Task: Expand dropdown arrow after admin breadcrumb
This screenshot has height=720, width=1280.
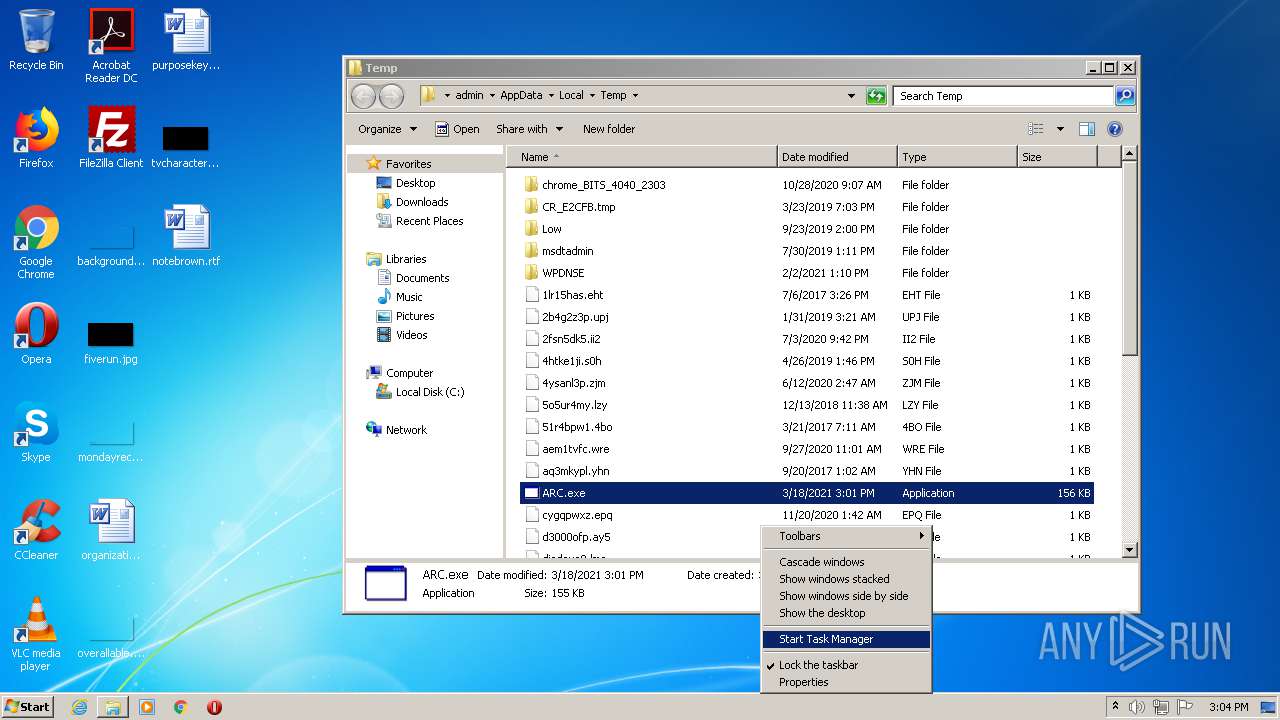Action: point(491,96)
